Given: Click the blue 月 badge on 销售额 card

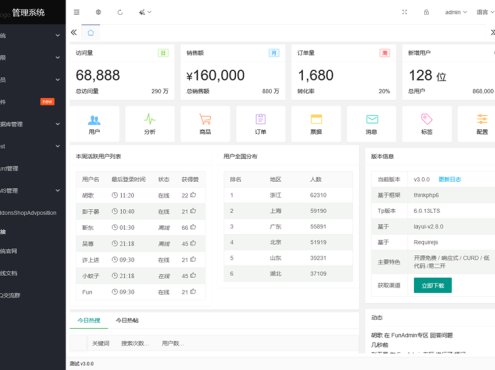Looking at the screenshot, I should (x=274, y=53).
